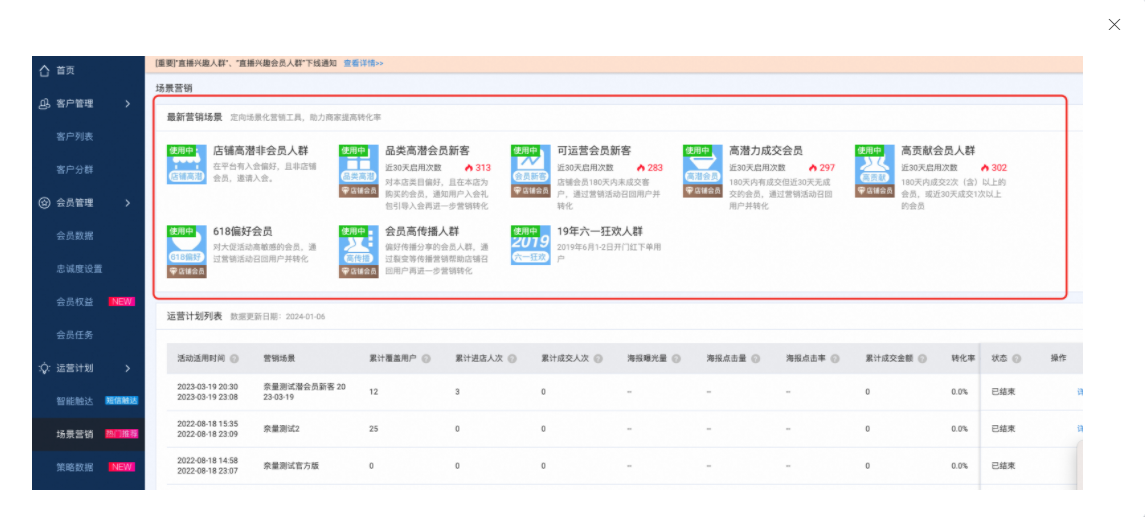
Task: Click the flame icon beside 313
Action: tap(469, 167)
